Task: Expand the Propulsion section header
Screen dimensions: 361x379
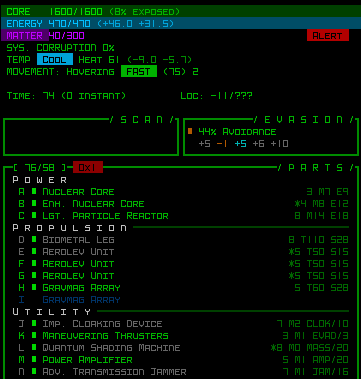Action: pos(70,228)
